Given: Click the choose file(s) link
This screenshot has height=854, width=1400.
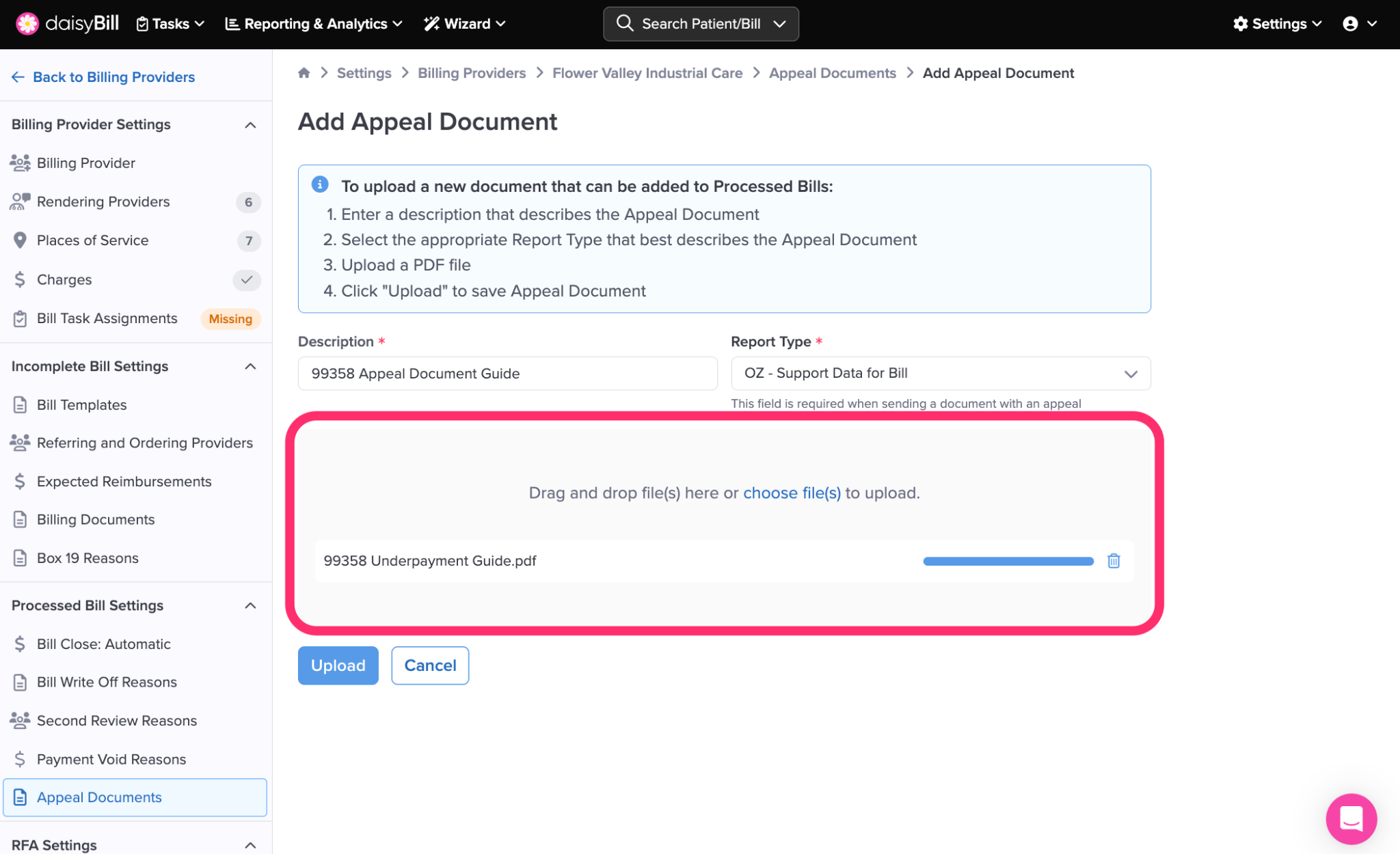Looking at the screenshot, I should 792,493.
